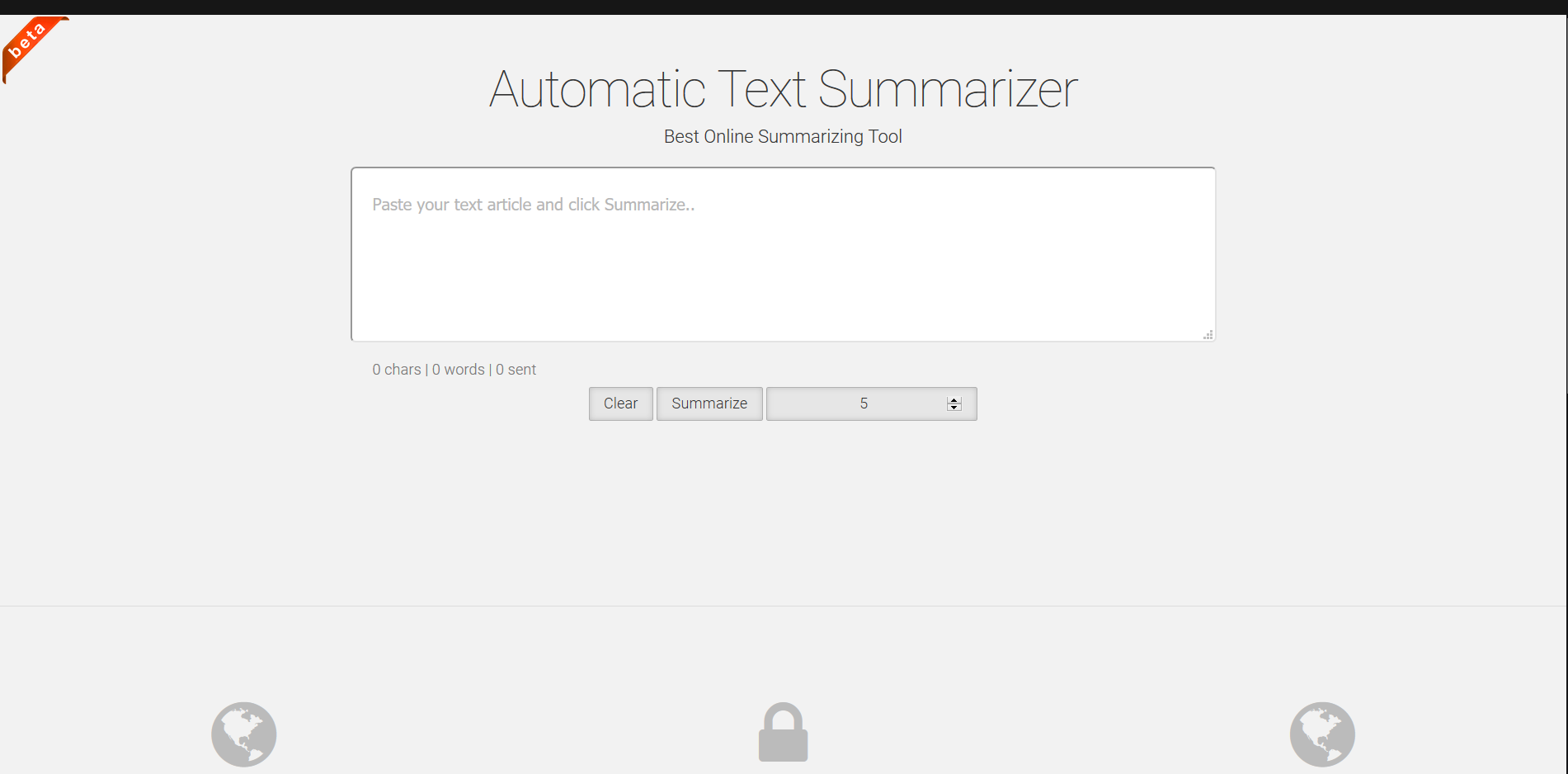This screenshot has width=1568, height=774.
Task: Click the left globe icon
Action: click(243, 734)
